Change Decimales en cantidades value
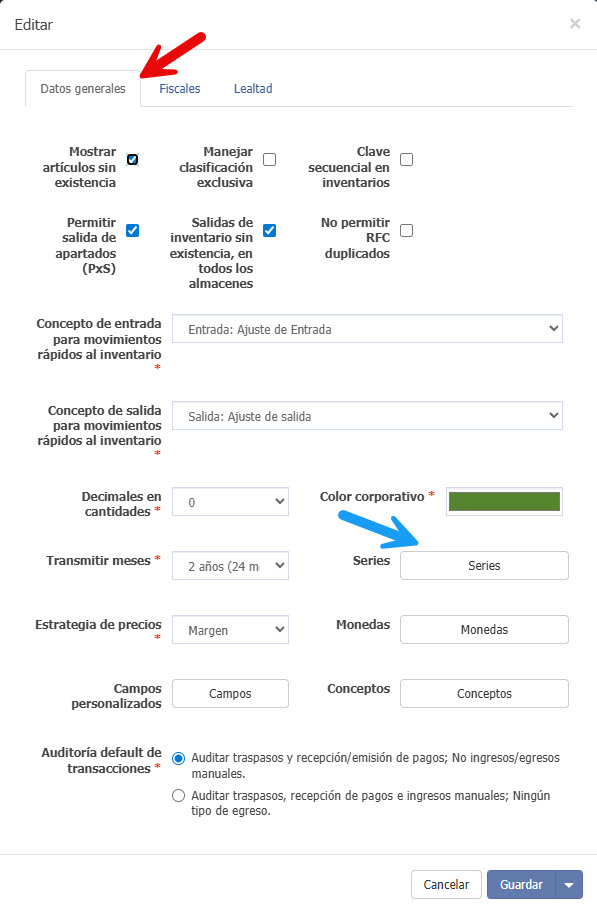 coord(230,501)
